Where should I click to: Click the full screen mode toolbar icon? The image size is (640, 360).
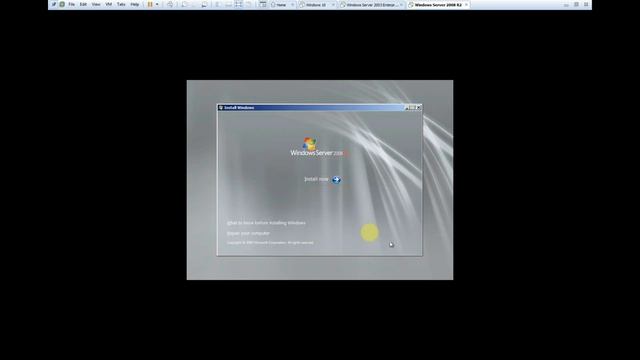(239, 4)
